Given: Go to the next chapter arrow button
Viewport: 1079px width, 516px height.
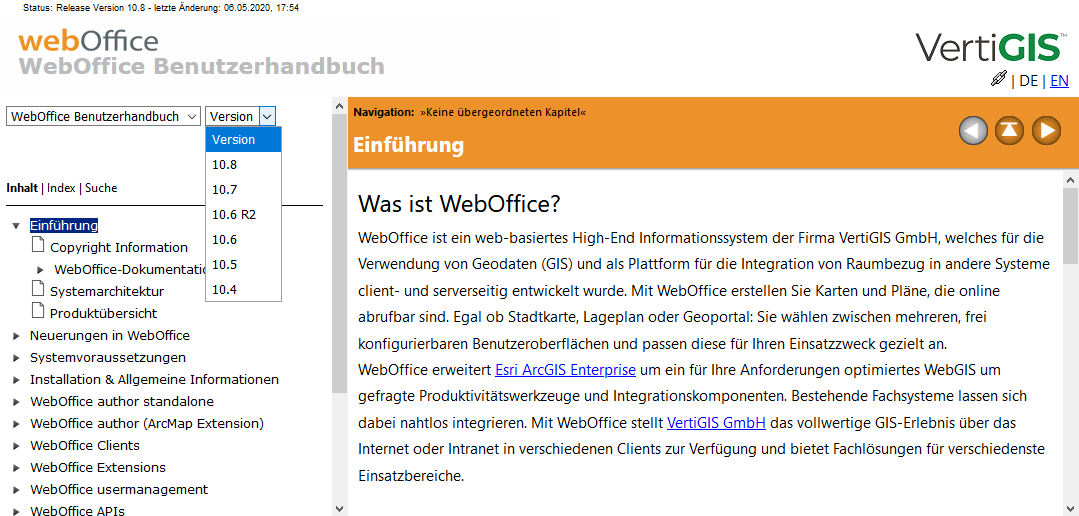Looking at the screenshot, I should point(1047,130).
